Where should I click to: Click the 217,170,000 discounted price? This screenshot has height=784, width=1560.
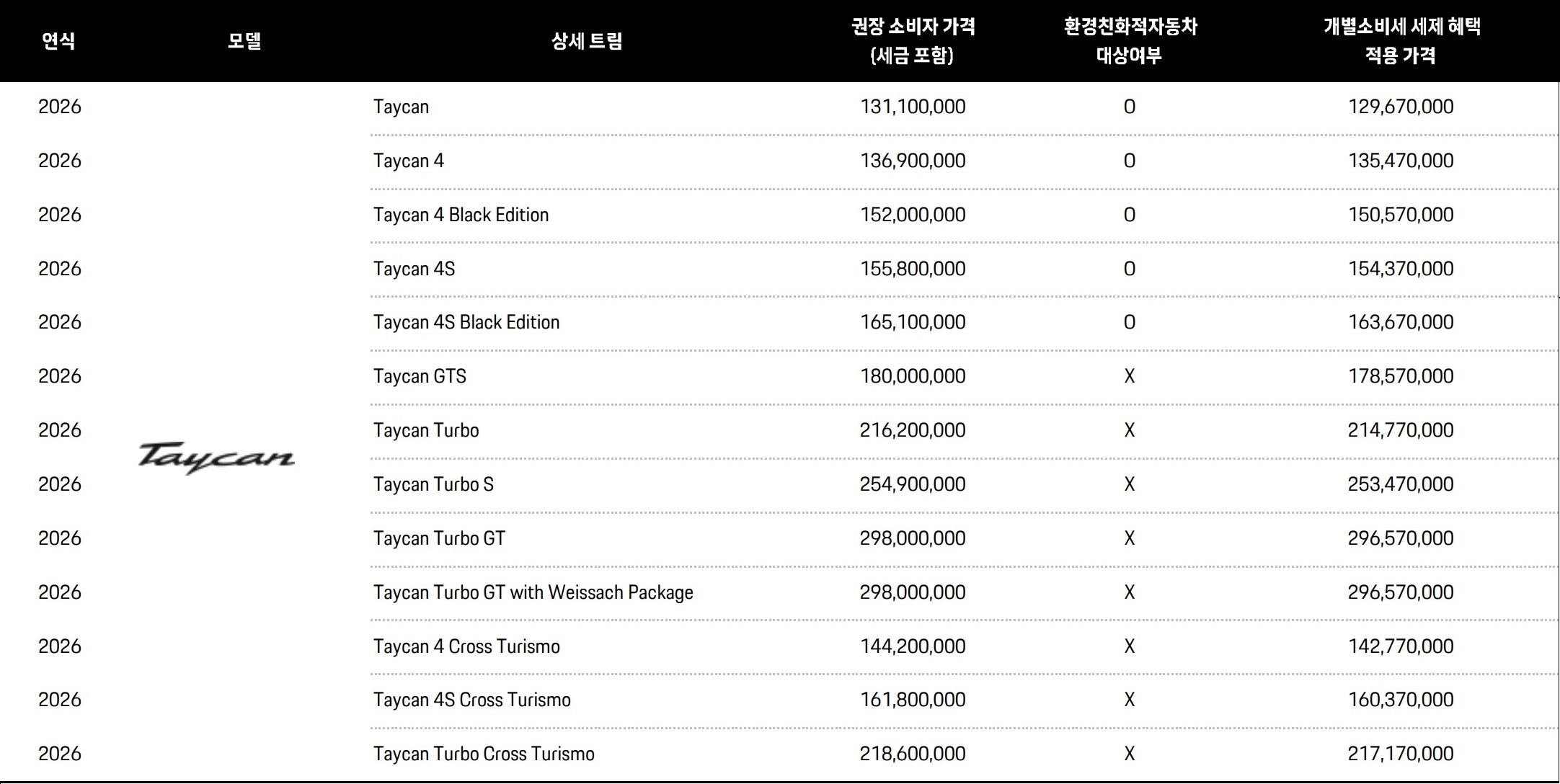[x=1401, y=754]
